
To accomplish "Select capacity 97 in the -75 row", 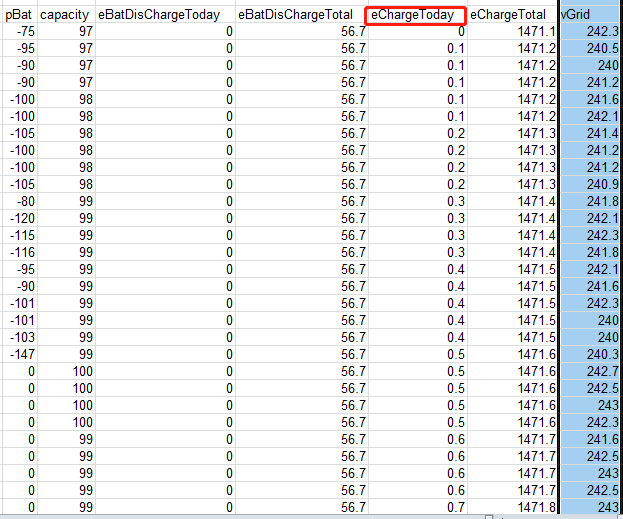I will coord(66,31).
